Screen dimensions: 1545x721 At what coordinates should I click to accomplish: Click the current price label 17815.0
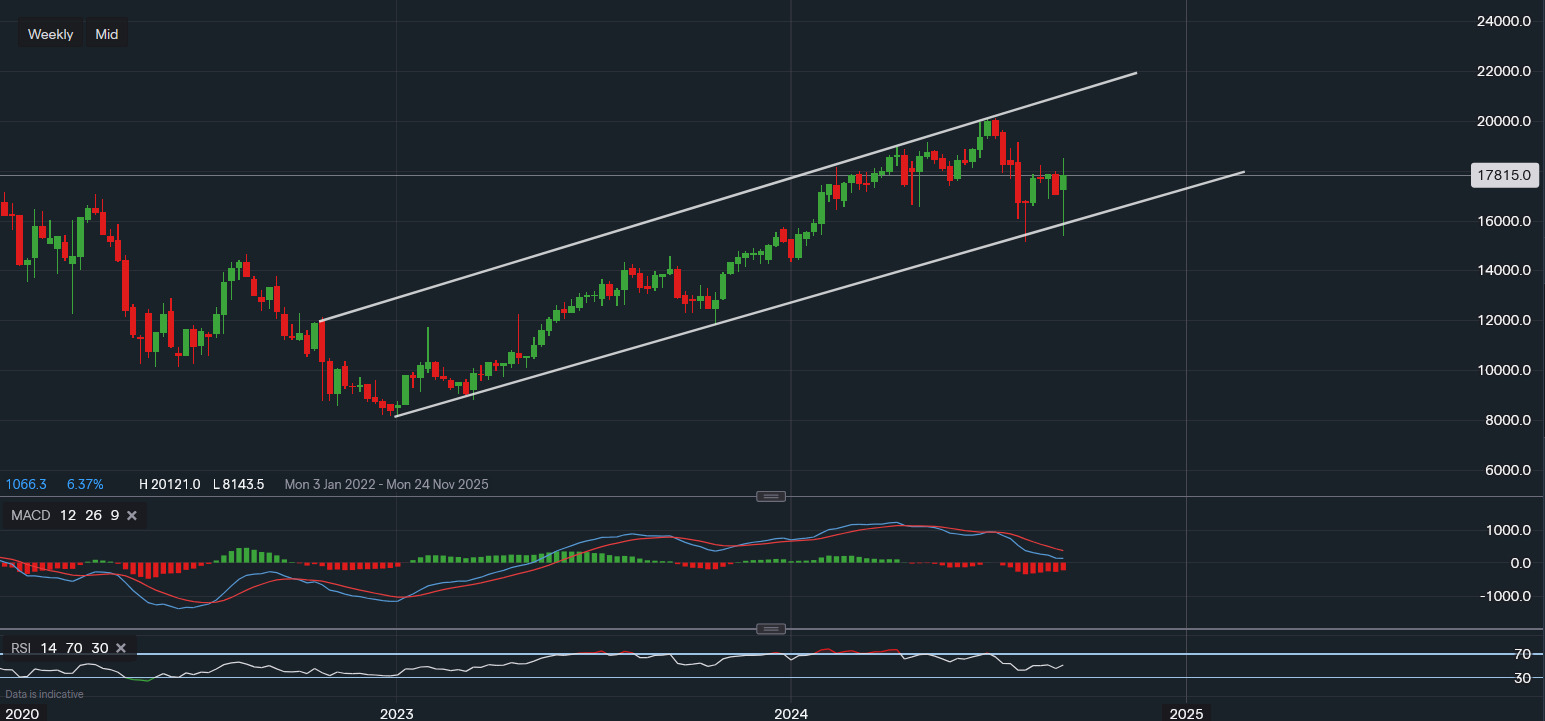point(1504,174)
